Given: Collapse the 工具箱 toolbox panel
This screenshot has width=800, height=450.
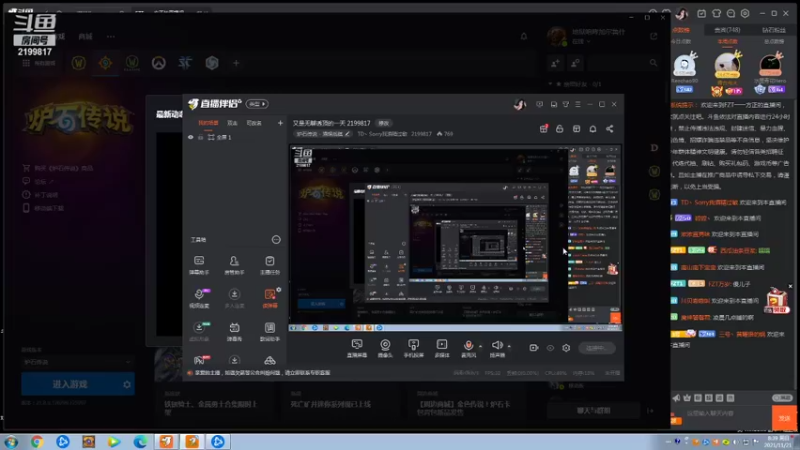Looking at the screenshot, I should pos(276,239).
